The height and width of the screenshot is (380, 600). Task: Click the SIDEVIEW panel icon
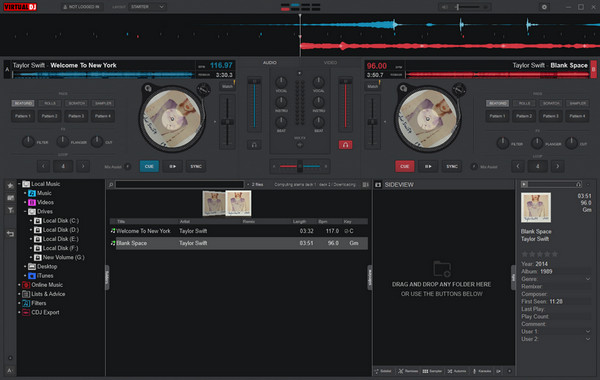[x=378, y=185]
